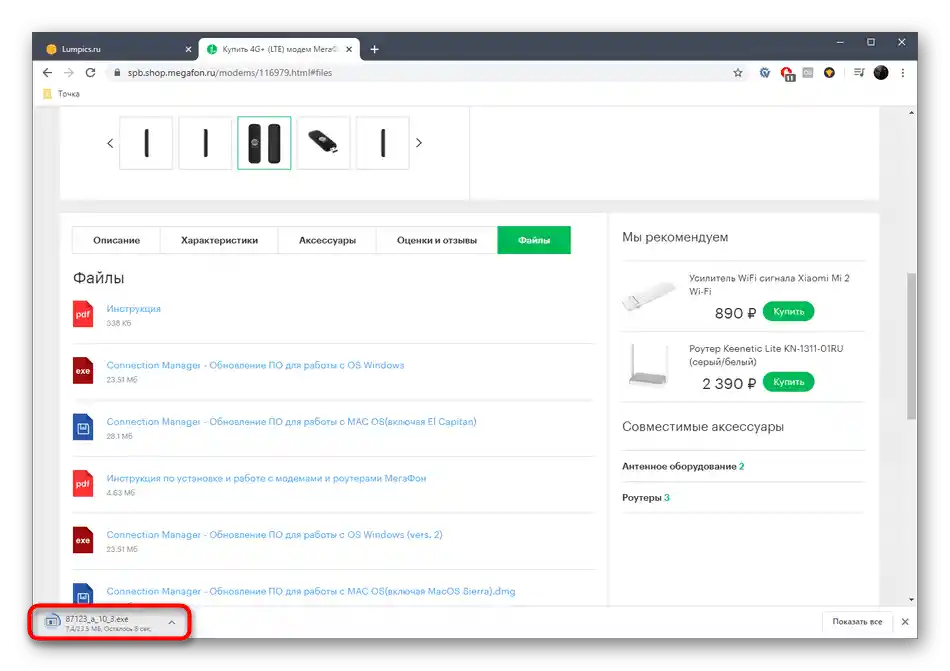This screenshot has height=671, width=950.
Task: Download Connection Manager Windows (vers. 2) link
Action: 274,535
